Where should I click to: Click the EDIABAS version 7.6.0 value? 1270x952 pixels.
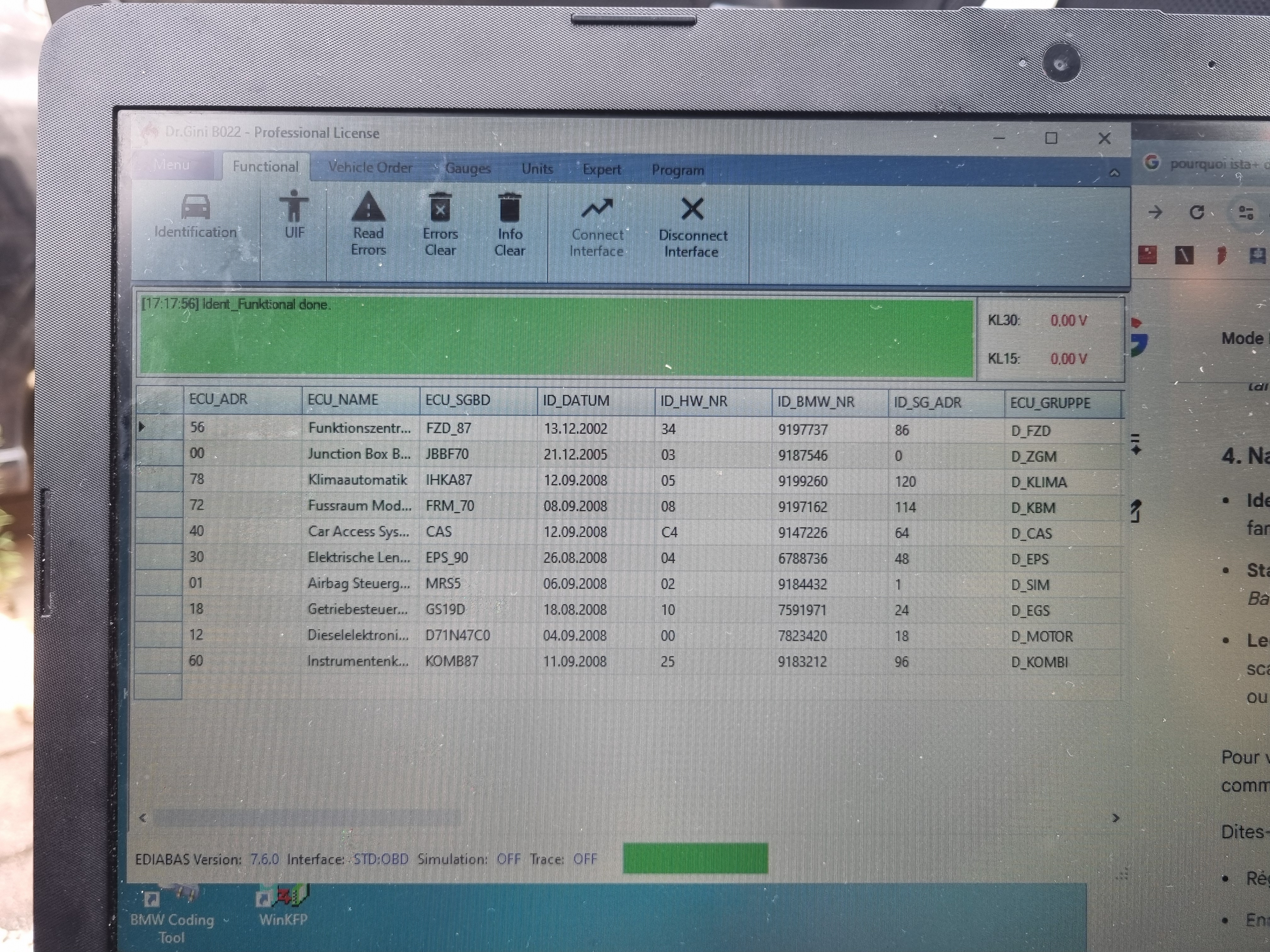[264, 859]
